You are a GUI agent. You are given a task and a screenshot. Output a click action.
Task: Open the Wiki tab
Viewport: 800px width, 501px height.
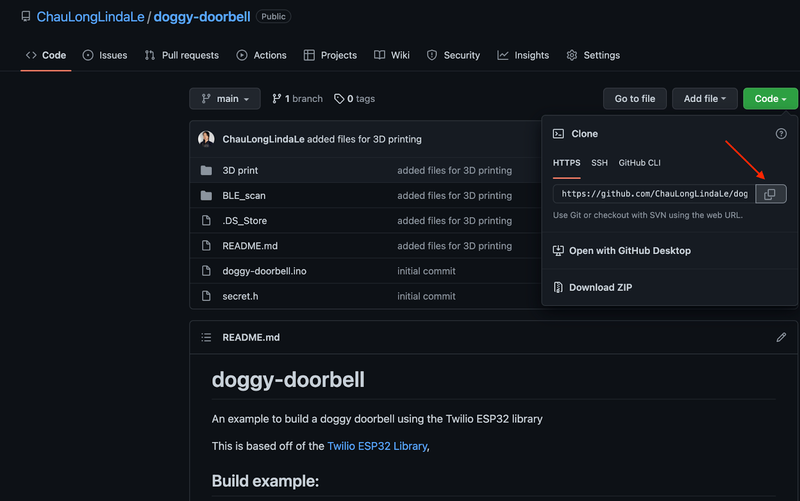392,55
